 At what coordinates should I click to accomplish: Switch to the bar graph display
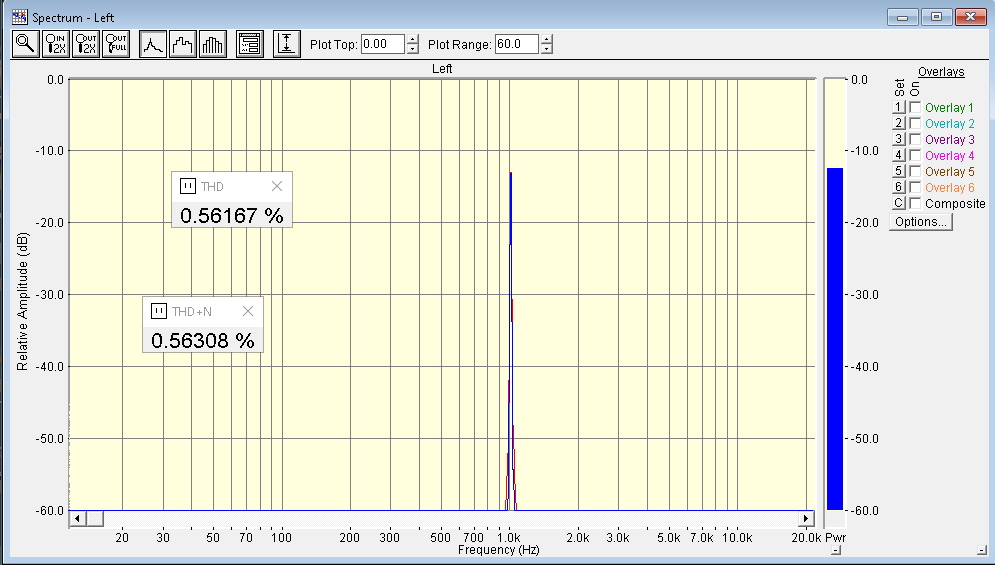213,44
